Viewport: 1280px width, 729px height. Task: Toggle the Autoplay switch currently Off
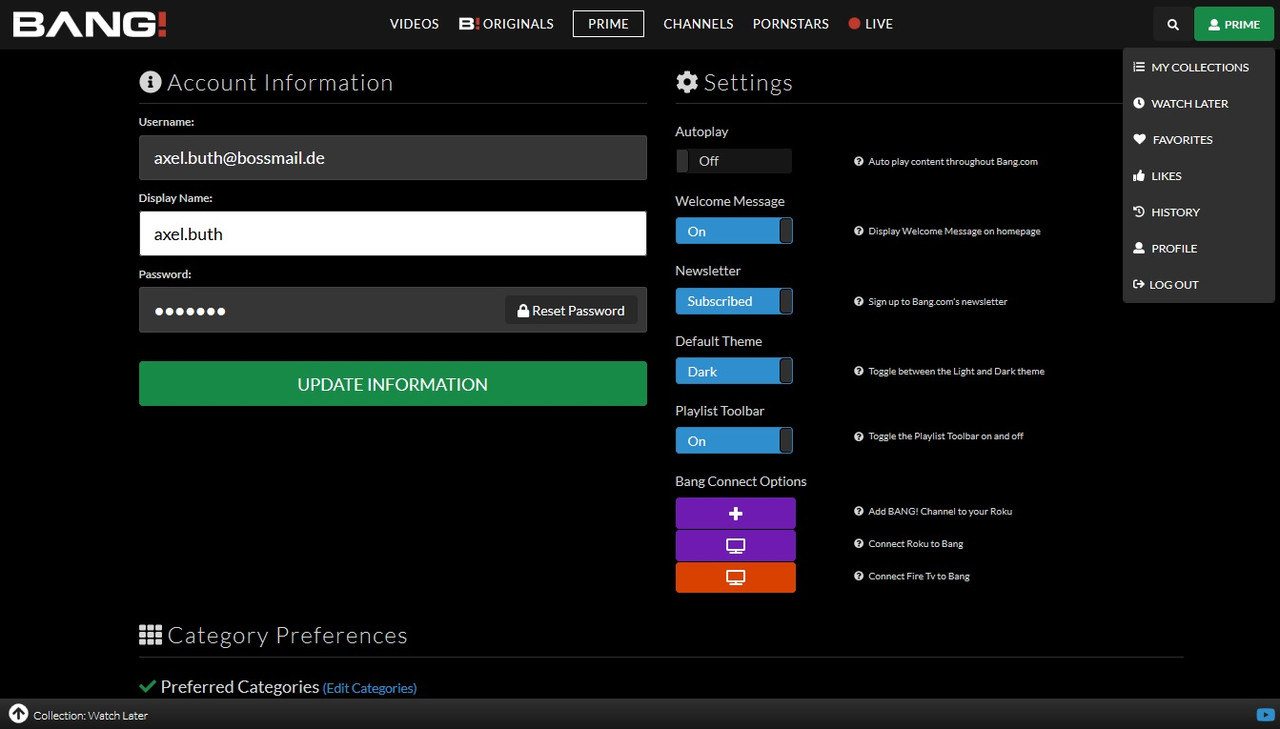734,161
